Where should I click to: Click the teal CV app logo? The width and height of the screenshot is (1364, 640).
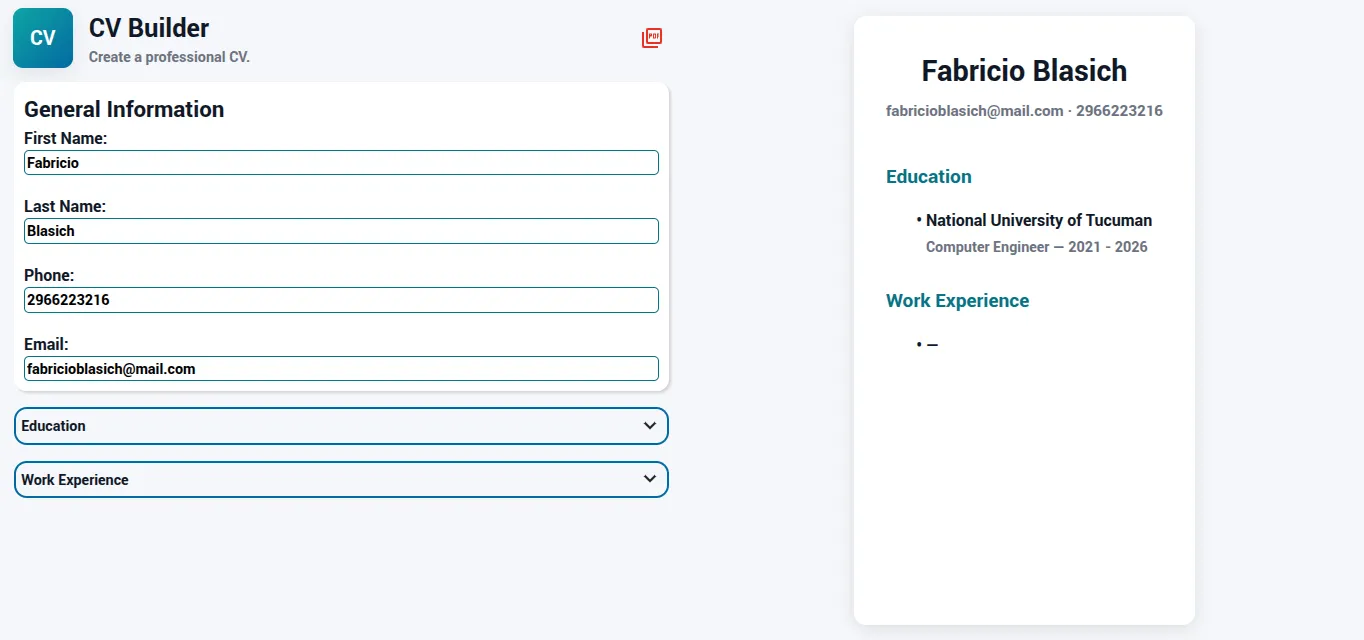[x=42, y=38]
